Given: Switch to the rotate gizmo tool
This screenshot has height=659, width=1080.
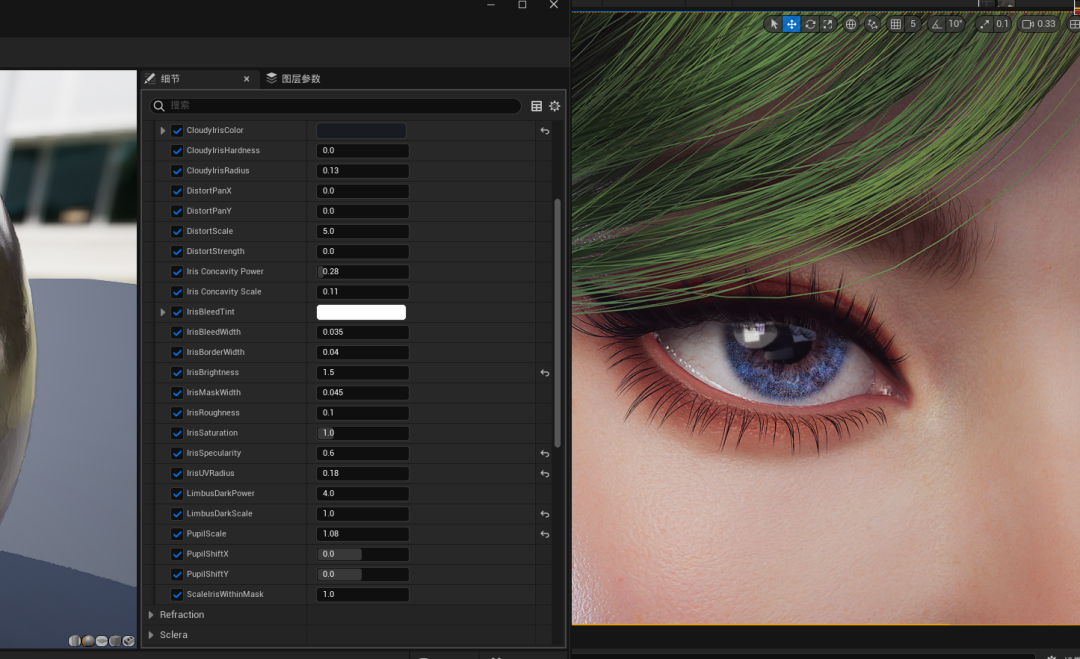Looking at the screenshot, I should [810, 24].
